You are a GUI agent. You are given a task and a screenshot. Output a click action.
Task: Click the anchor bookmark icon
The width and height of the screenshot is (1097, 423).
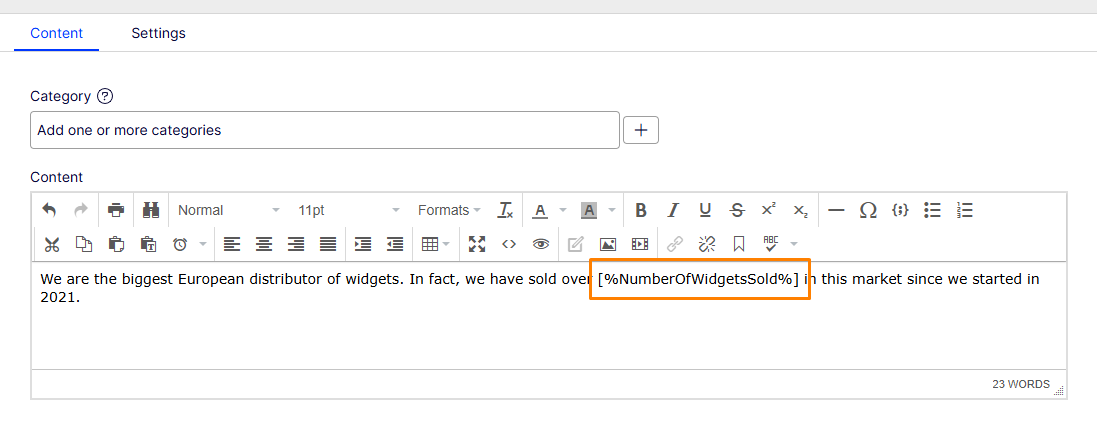click(x=739, y=244)
